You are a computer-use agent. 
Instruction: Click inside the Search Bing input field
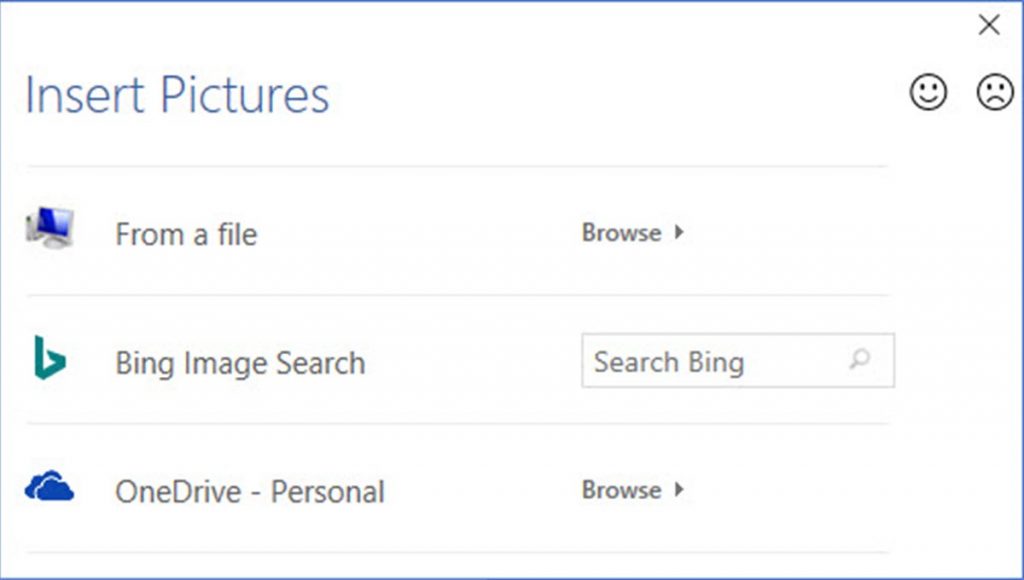tap(700, 361)
